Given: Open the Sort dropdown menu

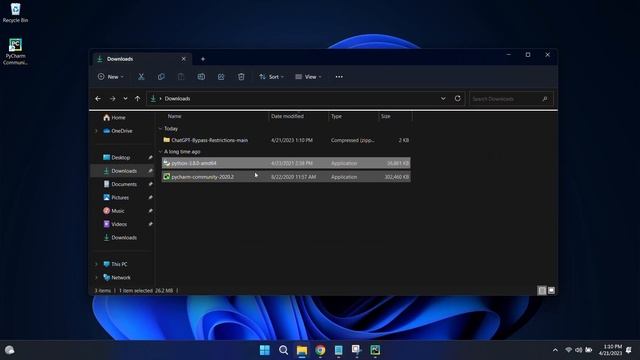Looking at the screenshot, I should (x=271, y=77).
